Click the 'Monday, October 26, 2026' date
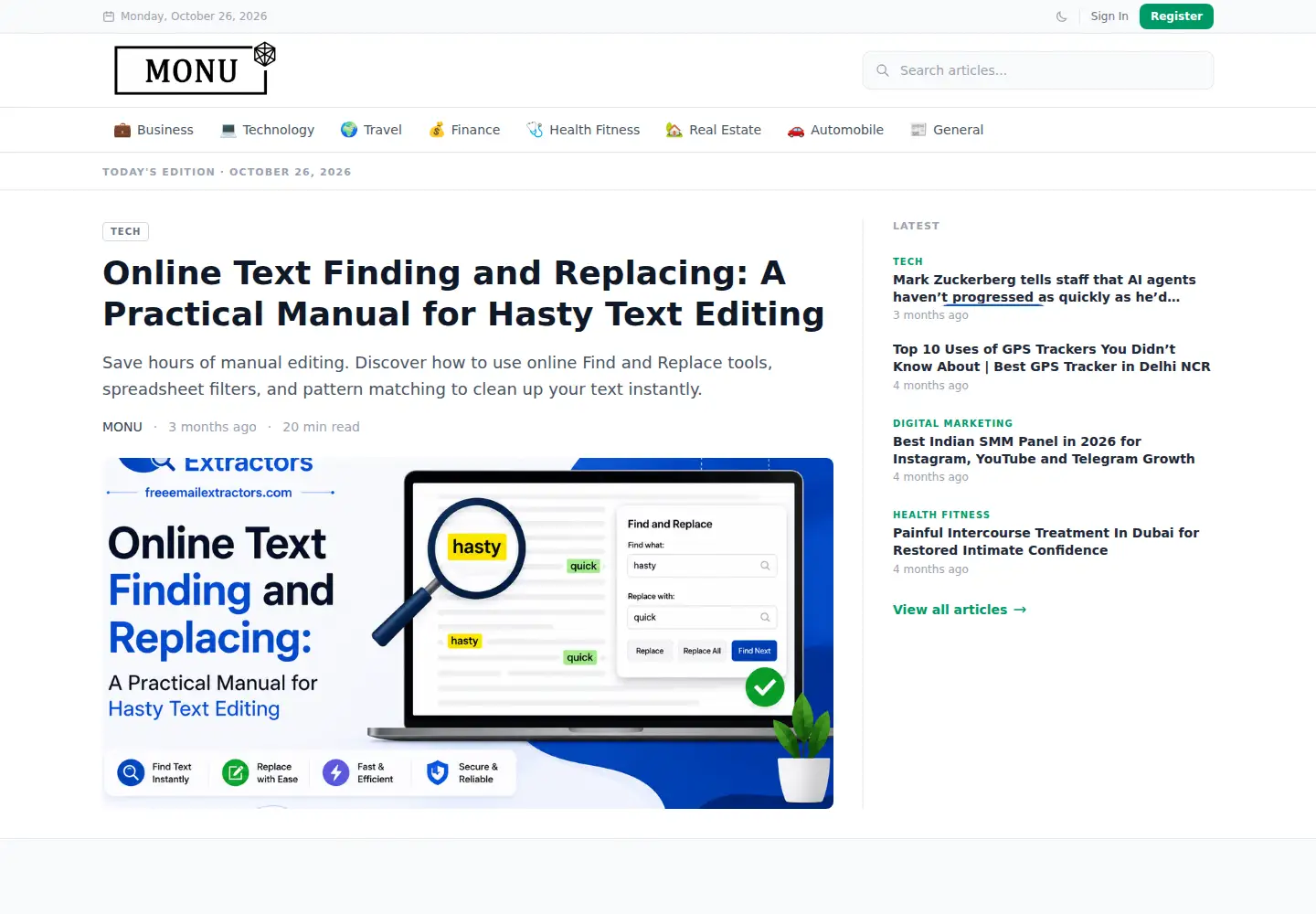The height and width of the screenshot is (914, 1316). tap(194, 16)
